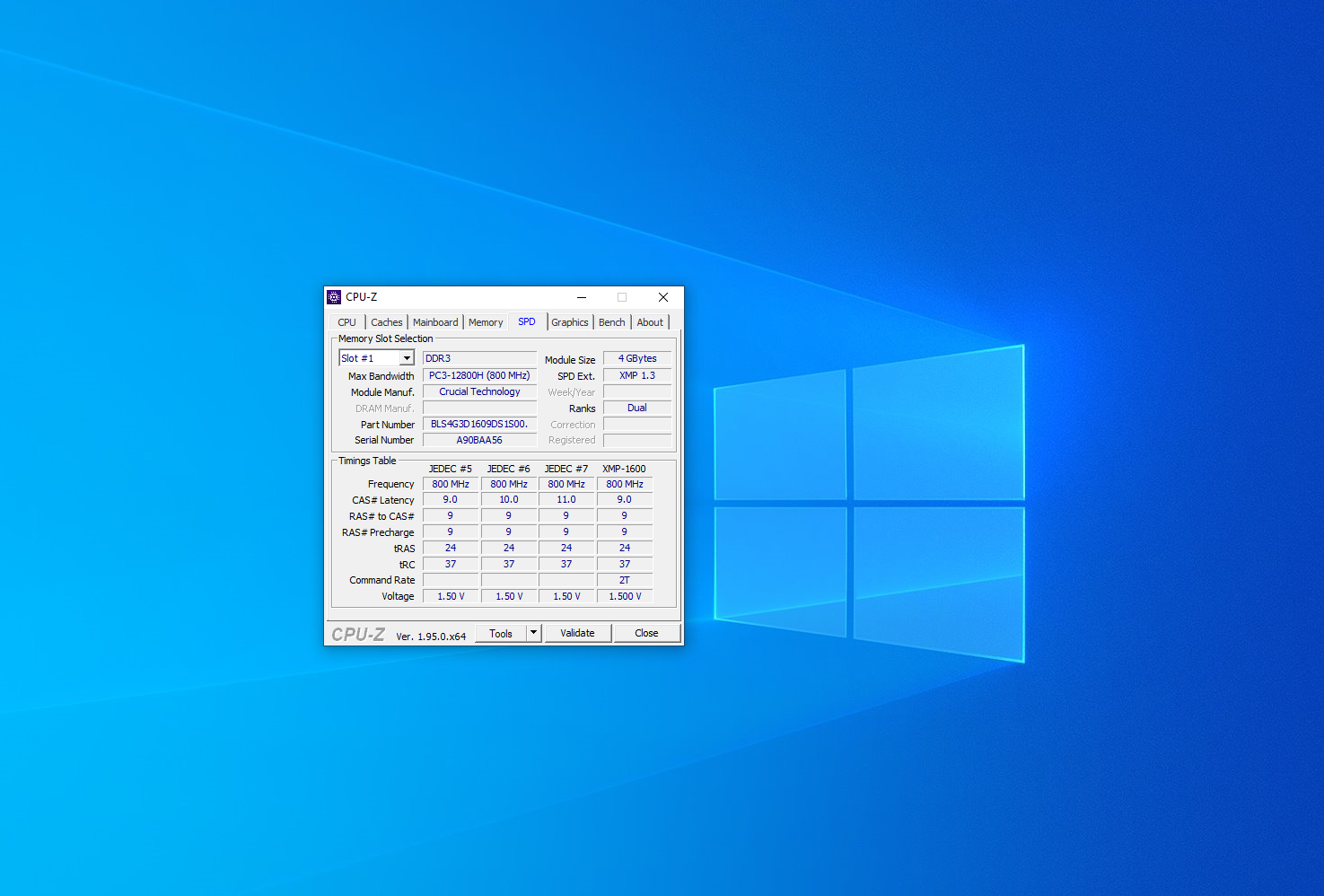Click the serial number A90BAA56
Image resolution: width=1324 pixels, height=896 pixels.
point(479,440)
